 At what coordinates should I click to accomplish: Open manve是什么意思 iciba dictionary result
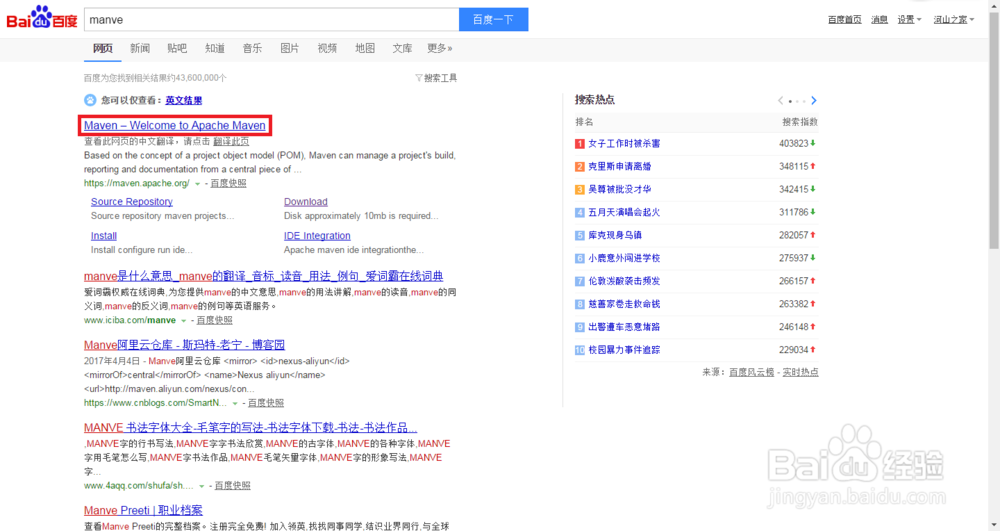[x=263, y=276]
